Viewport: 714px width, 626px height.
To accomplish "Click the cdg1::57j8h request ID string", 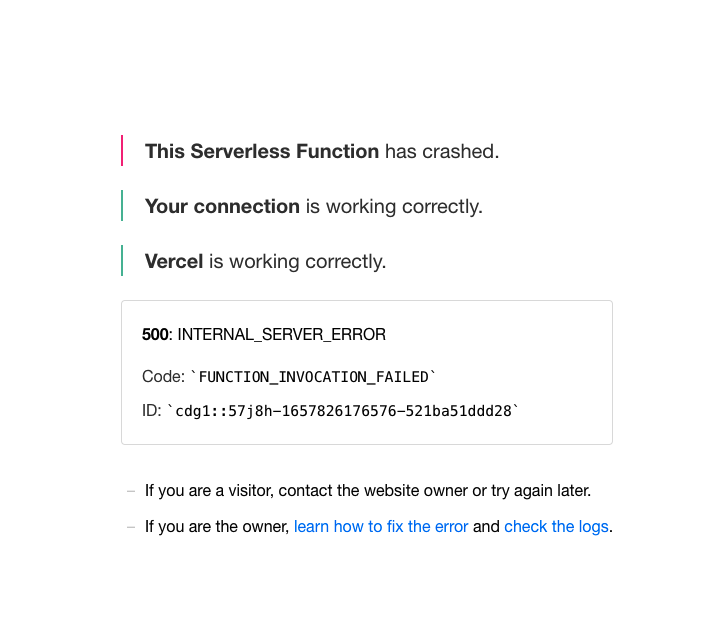I will 343,411.
